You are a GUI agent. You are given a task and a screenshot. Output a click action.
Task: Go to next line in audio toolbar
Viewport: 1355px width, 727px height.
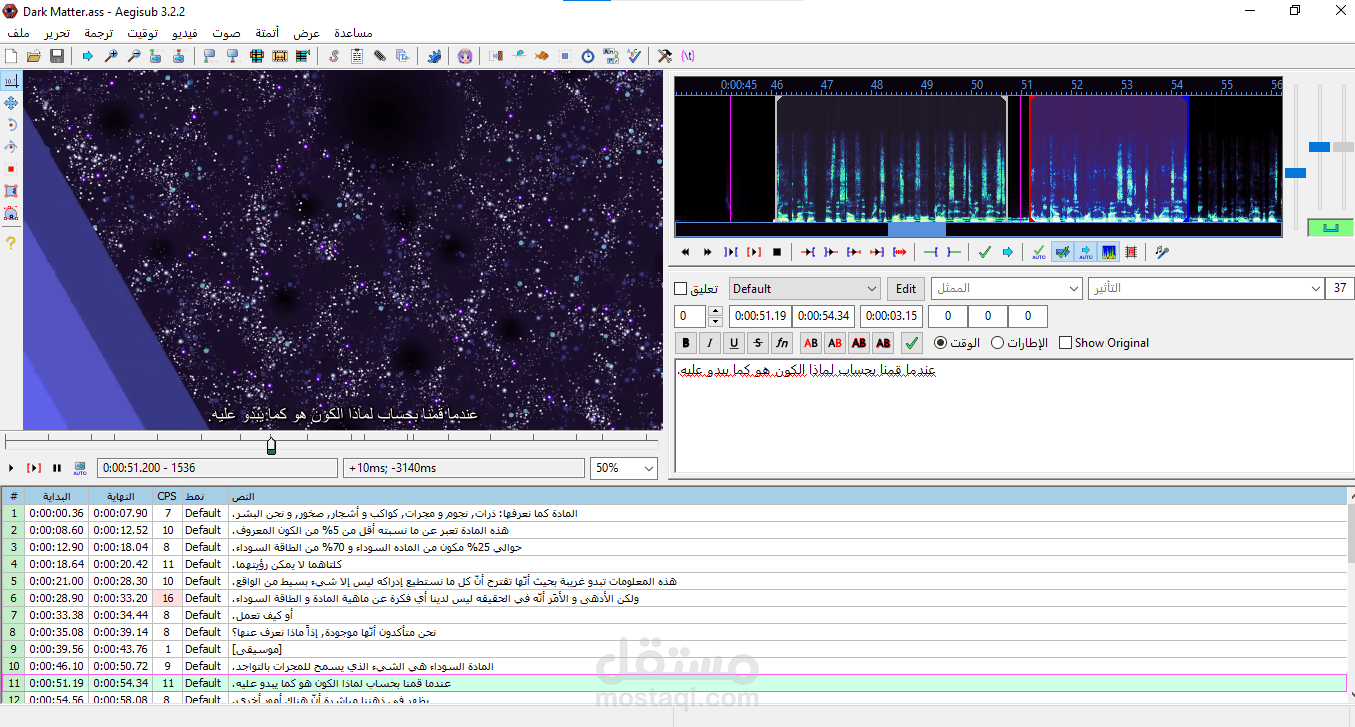1008,252
